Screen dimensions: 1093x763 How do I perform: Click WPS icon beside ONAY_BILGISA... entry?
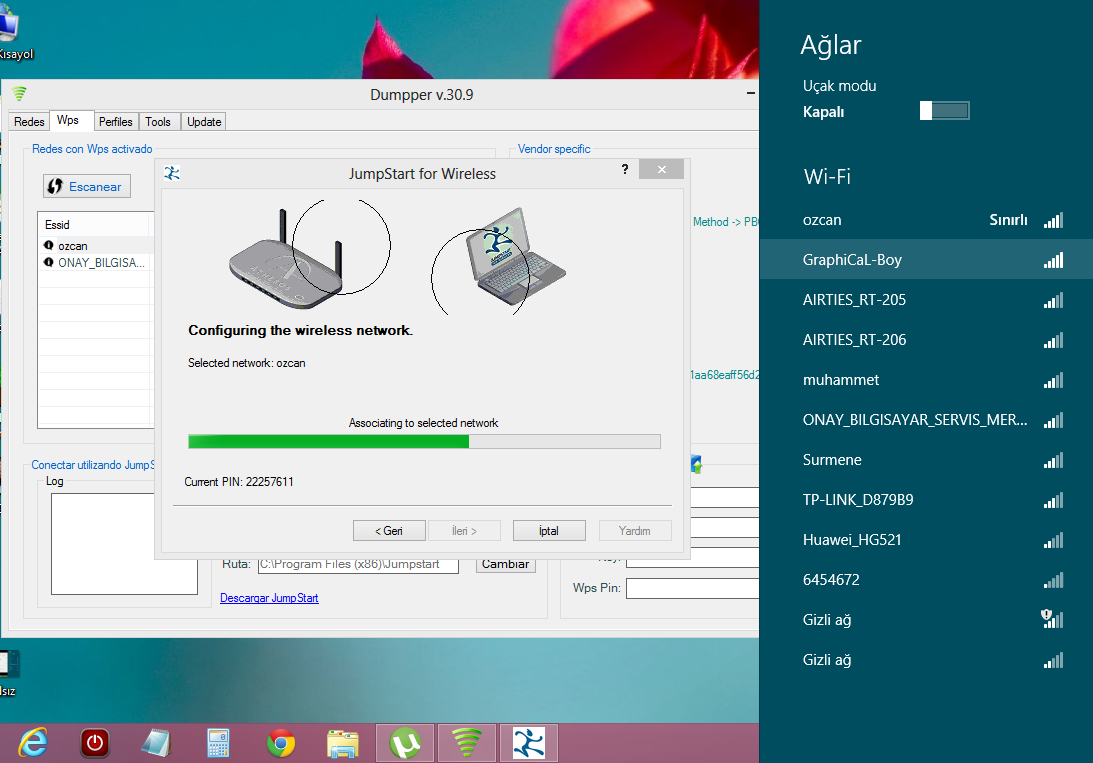[49, 262]
